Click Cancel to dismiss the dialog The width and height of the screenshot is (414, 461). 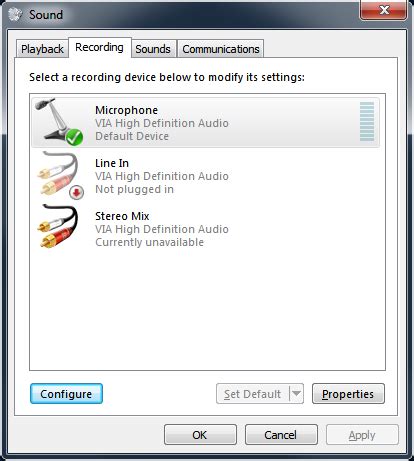281,435
